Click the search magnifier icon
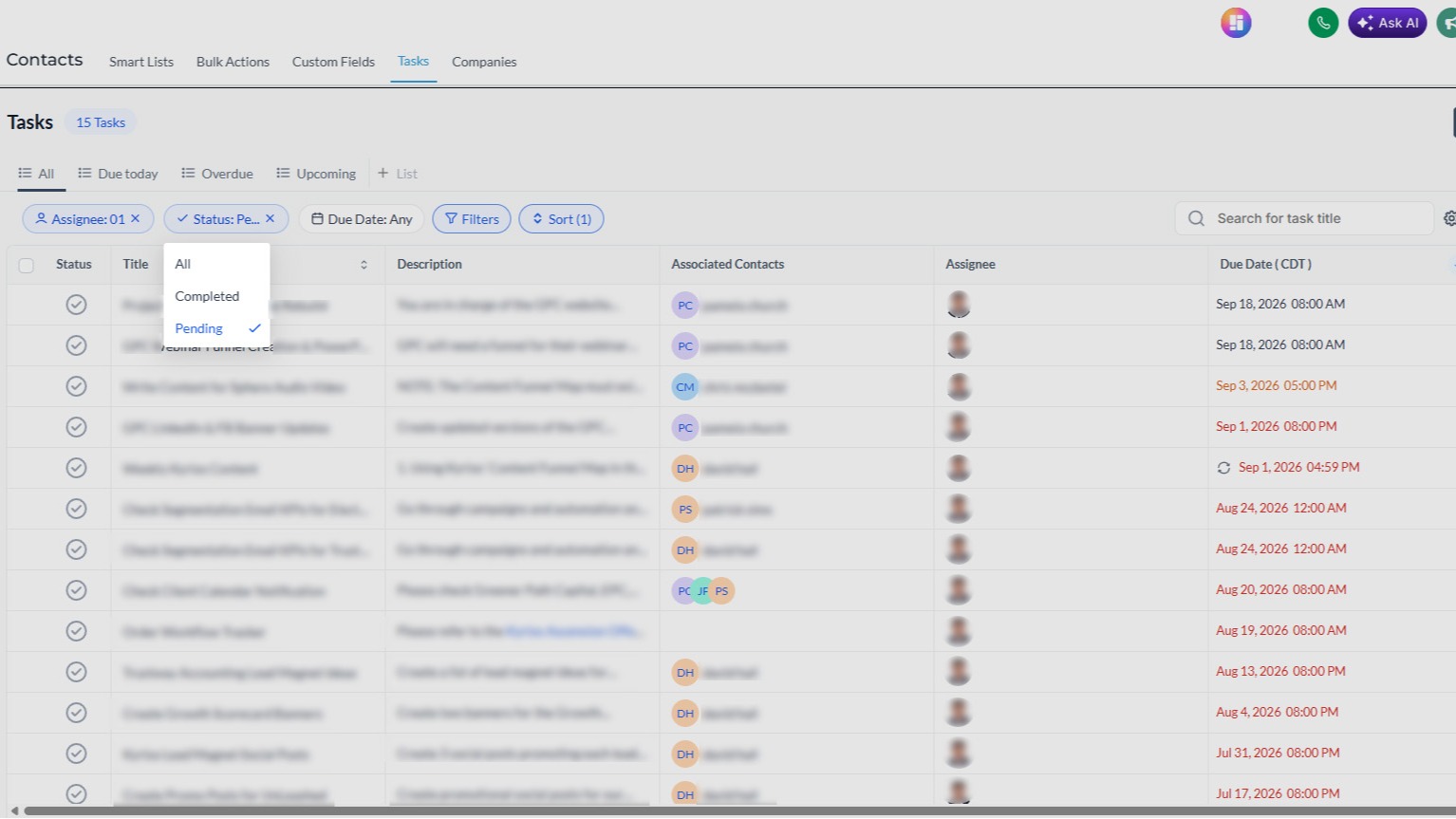 1196,218
